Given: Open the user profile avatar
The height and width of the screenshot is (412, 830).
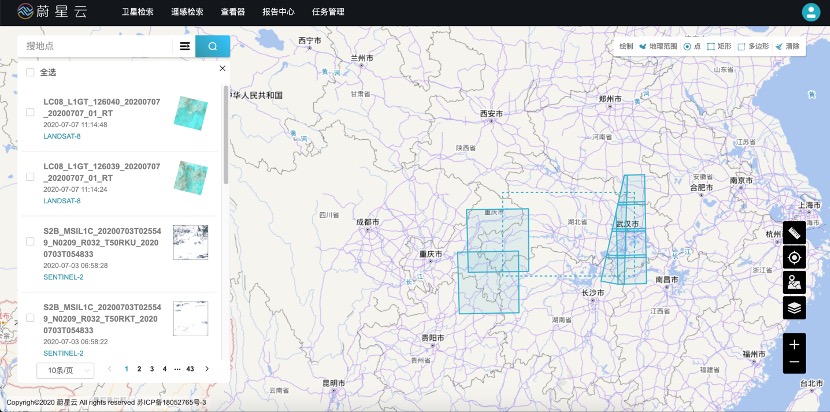Looking at the screenshot, I should (810, 12).
